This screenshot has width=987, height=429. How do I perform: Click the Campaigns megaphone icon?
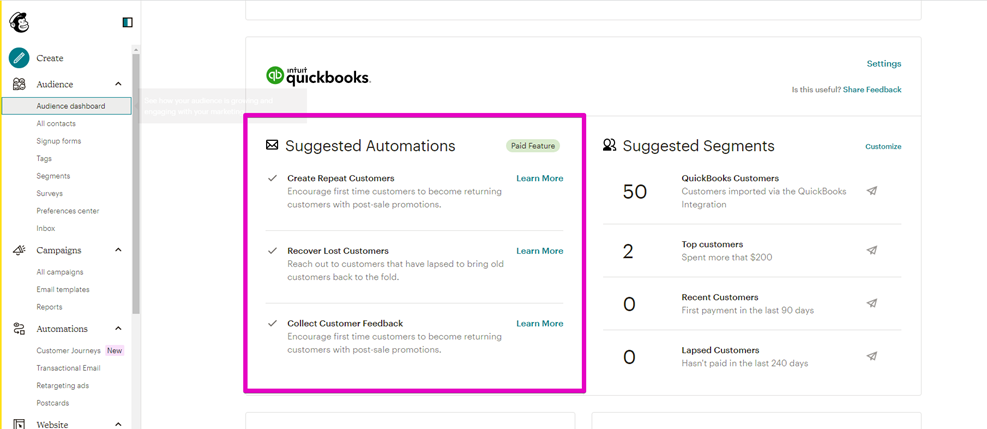click(19, 250)
